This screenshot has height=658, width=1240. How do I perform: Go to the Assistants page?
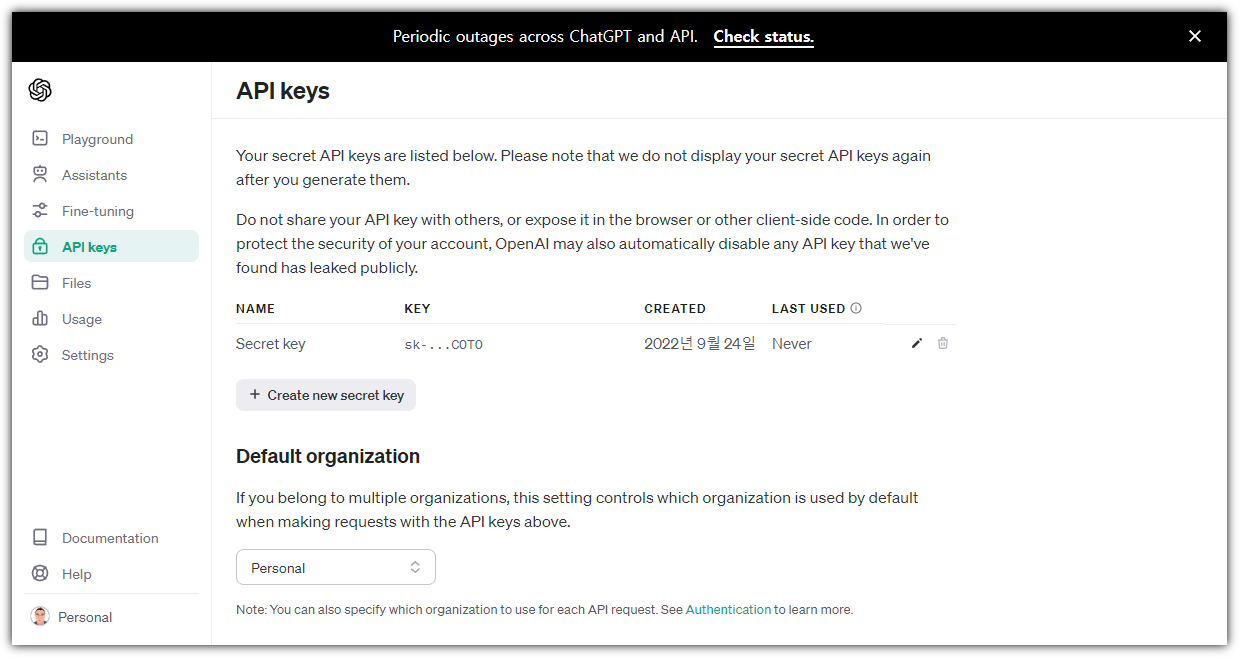click(111, 175)
